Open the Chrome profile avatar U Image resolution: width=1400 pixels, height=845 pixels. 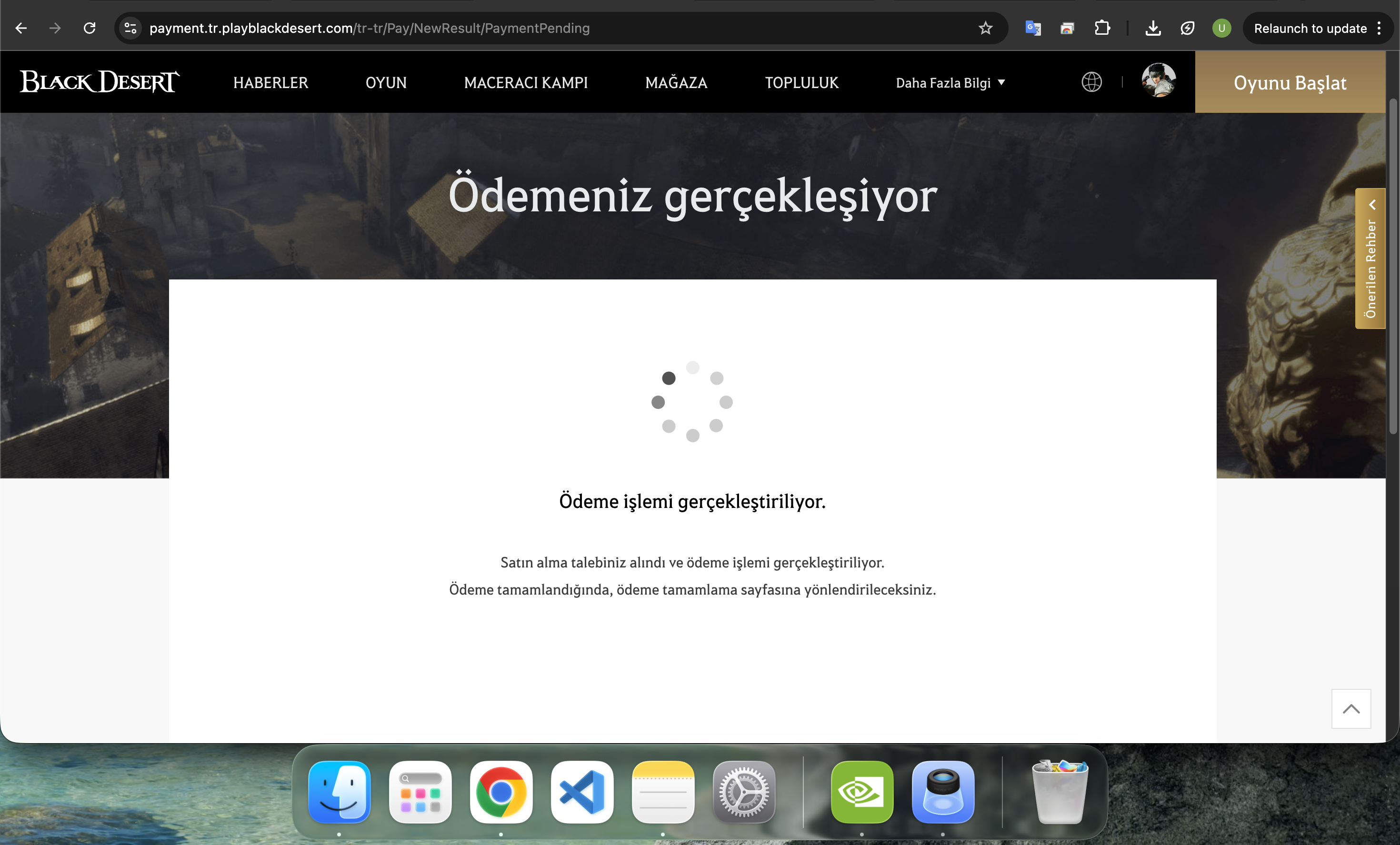pyautogui.click(x=1221, y=28)
